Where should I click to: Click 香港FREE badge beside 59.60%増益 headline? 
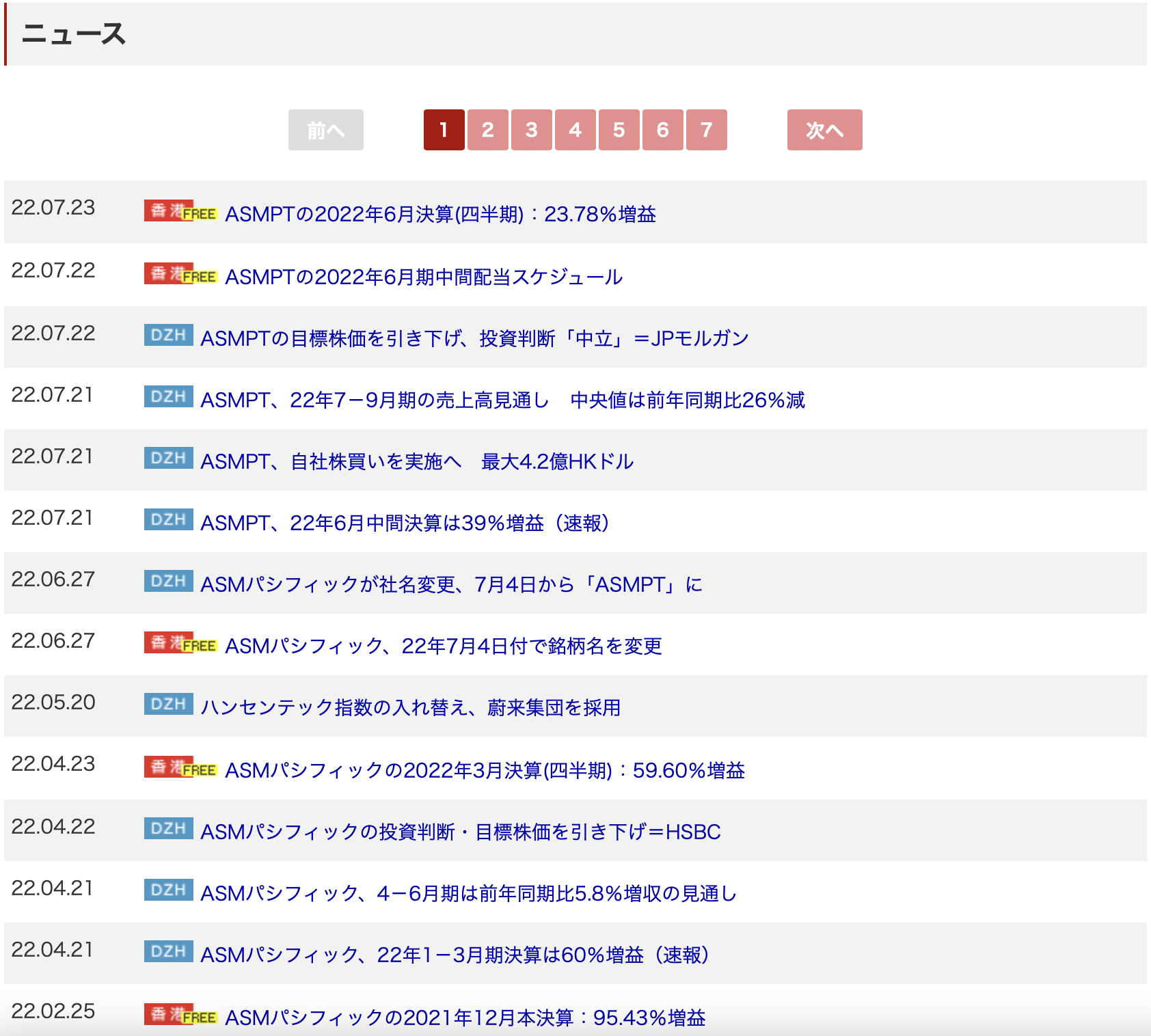point(180,767)
